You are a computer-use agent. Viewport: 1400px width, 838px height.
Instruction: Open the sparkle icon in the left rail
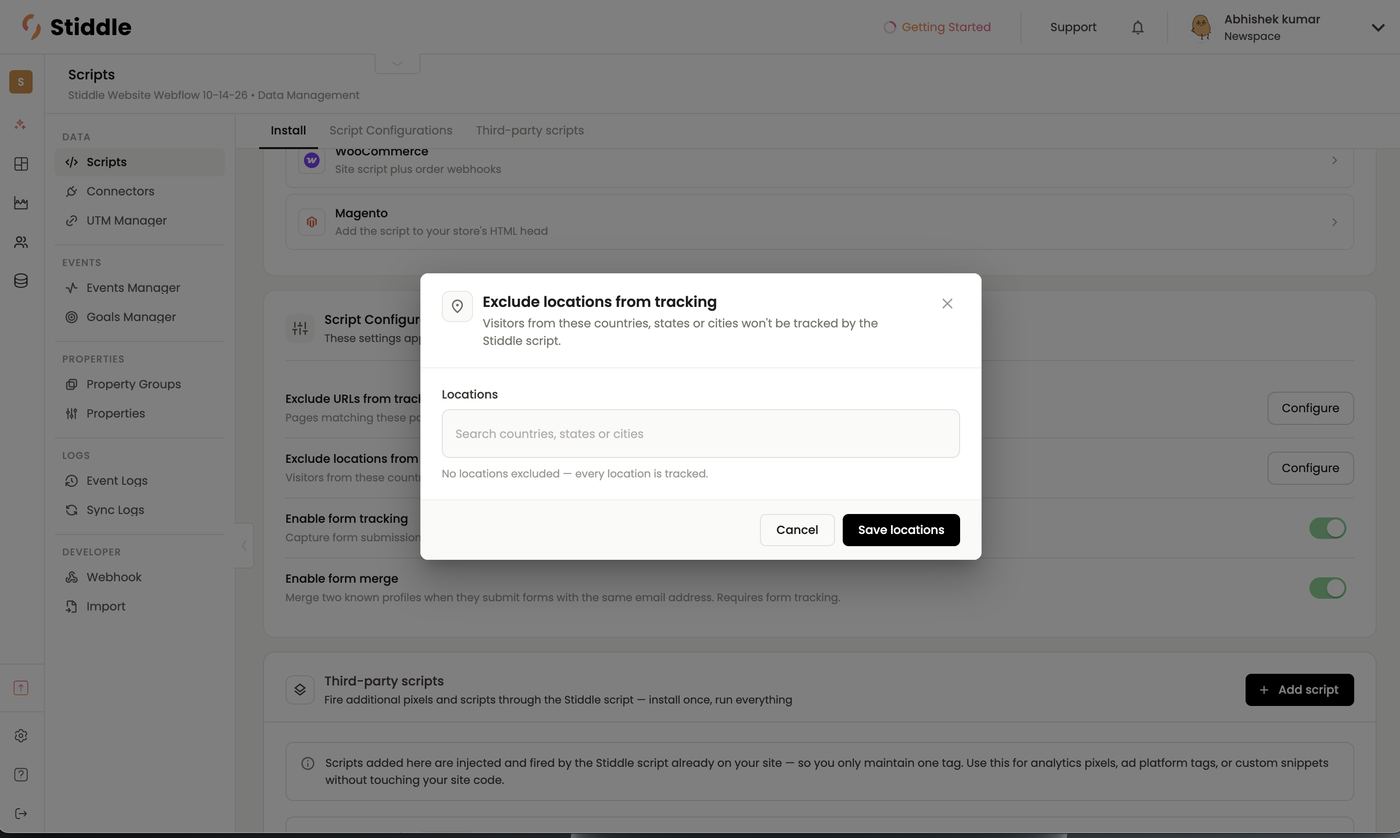tap(21, 124)
